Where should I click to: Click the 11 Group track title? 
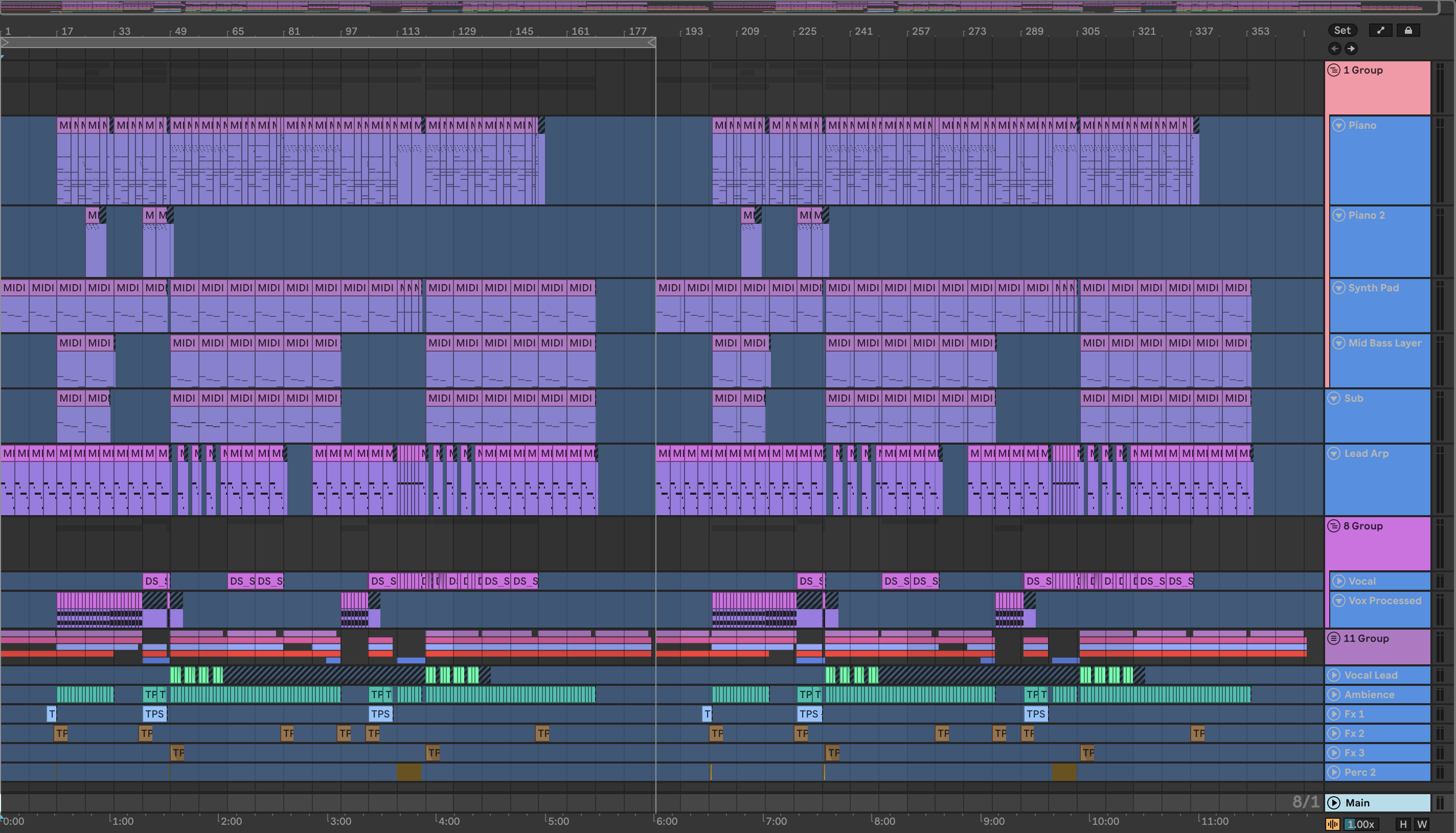pos(1366,638)
